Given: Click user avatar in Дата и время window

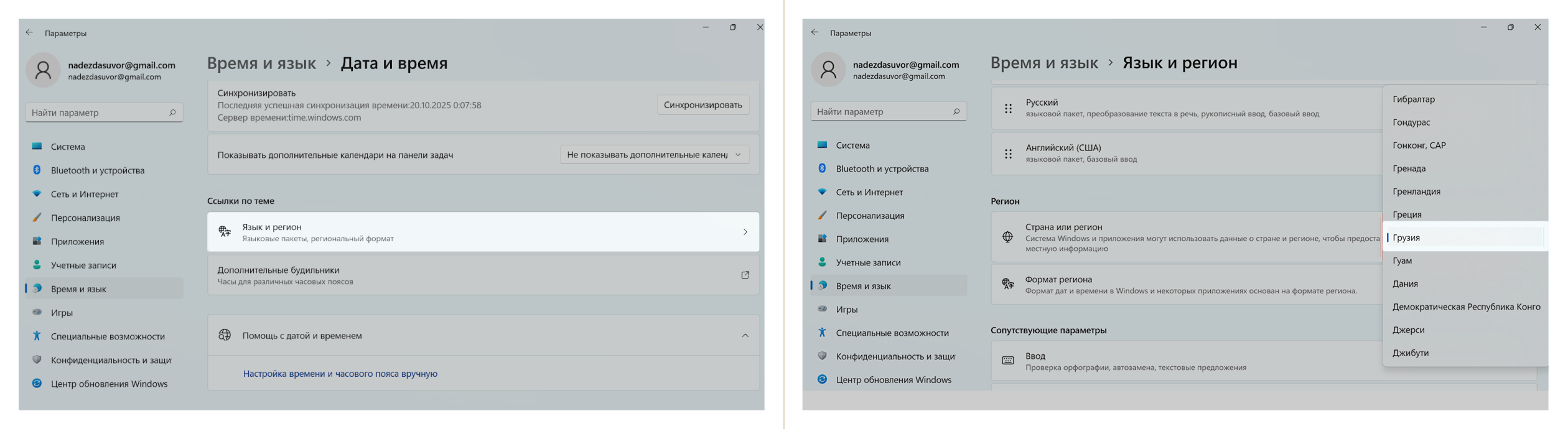Looking at the screenshot, I should tap(43, 70).
